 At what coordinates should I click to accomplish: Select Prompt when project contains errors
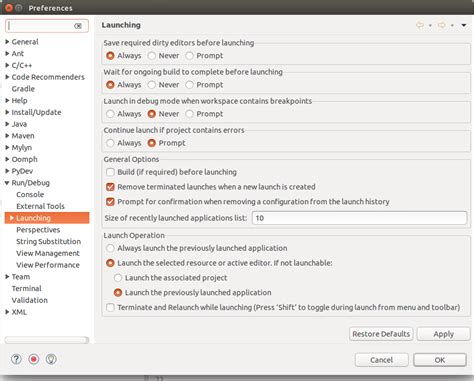[x=152, y=143]
